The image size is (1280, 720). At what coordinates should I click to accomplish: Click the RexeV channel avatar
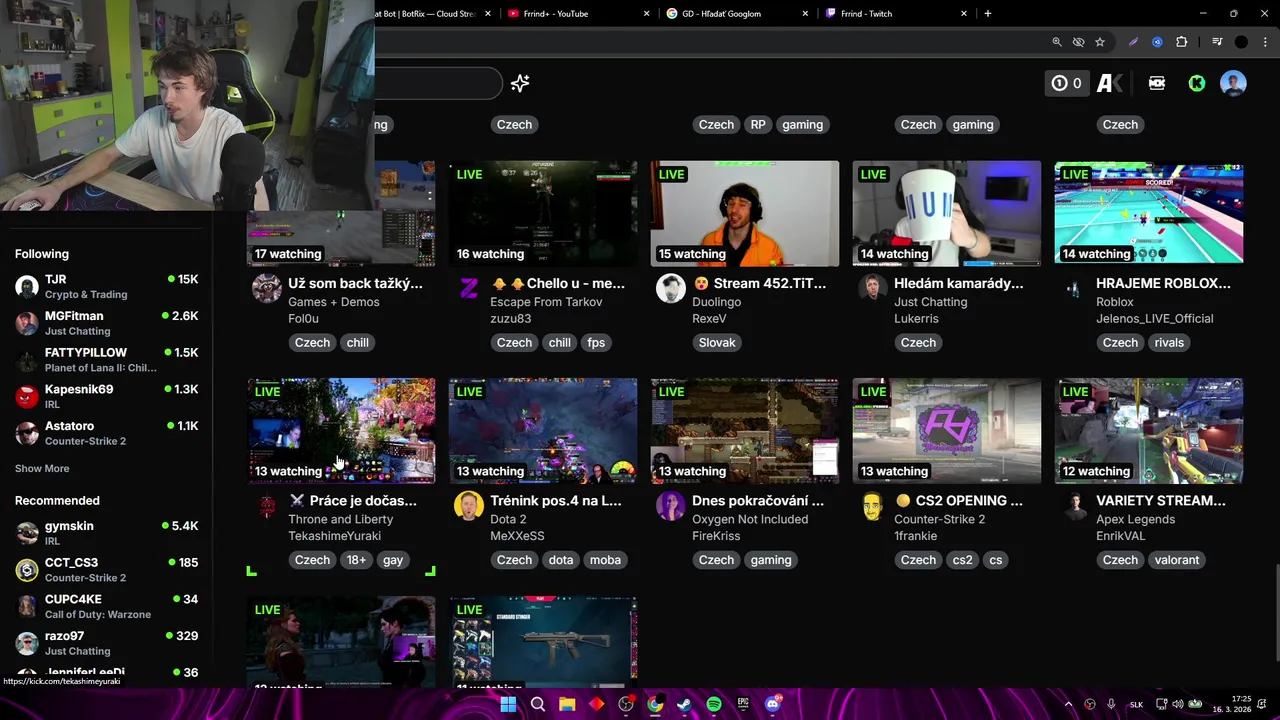pos(671,289)
